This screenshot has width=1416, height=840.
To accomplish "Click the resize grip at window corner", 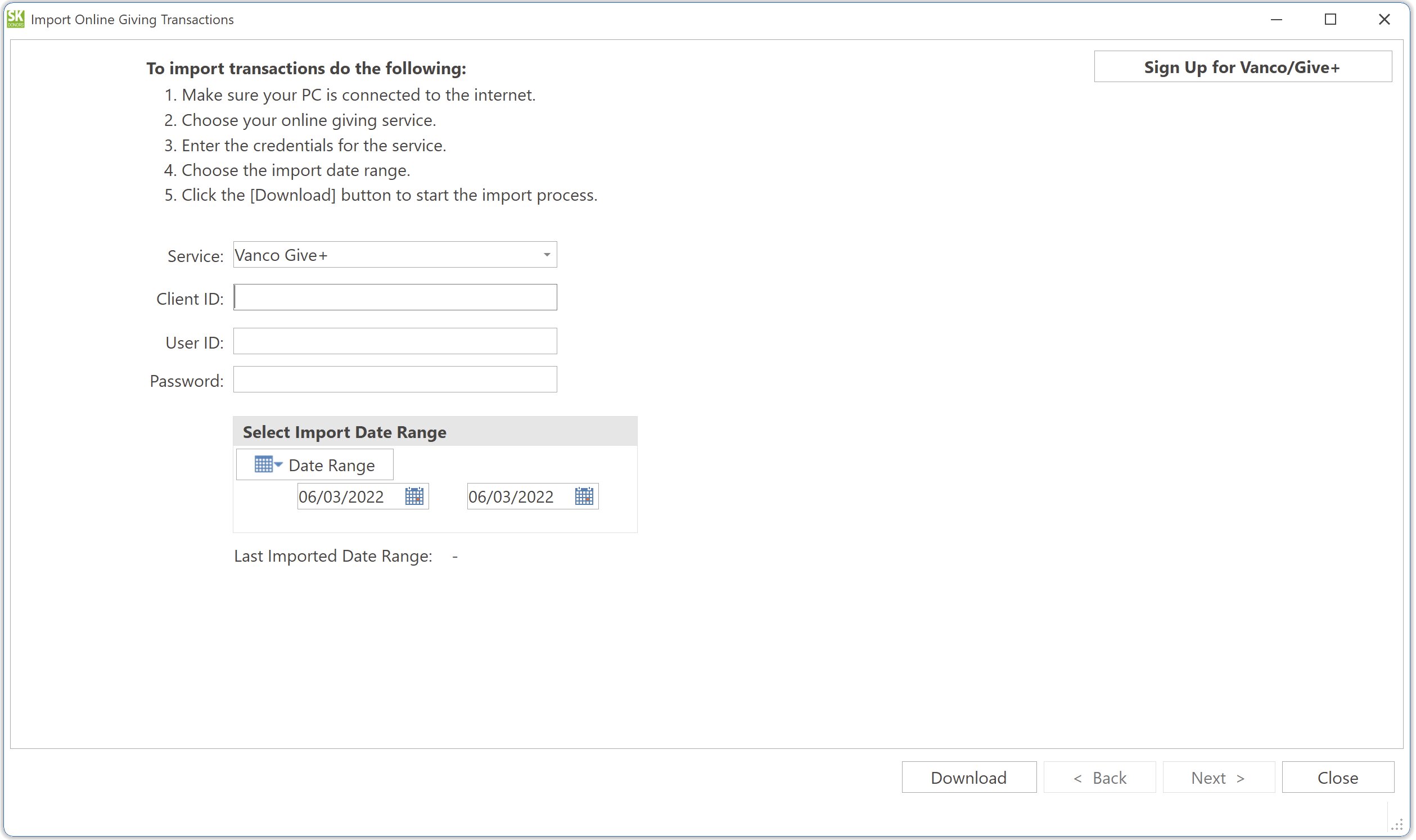I will click(1396, 825).
